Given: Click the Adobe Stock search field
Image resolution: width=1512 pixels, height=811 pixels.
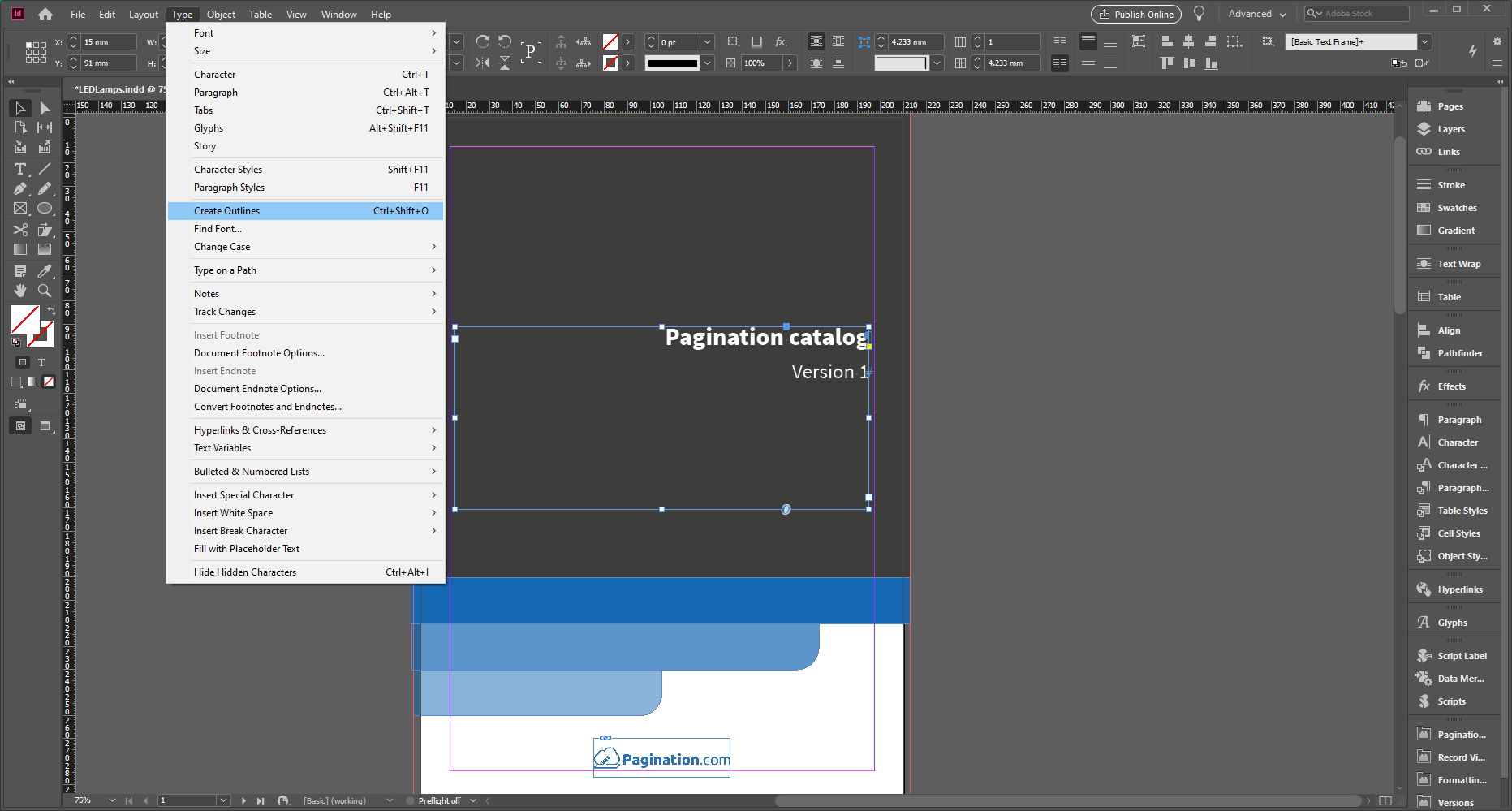Looking at the screenshot, I should tap(1363, 14).
